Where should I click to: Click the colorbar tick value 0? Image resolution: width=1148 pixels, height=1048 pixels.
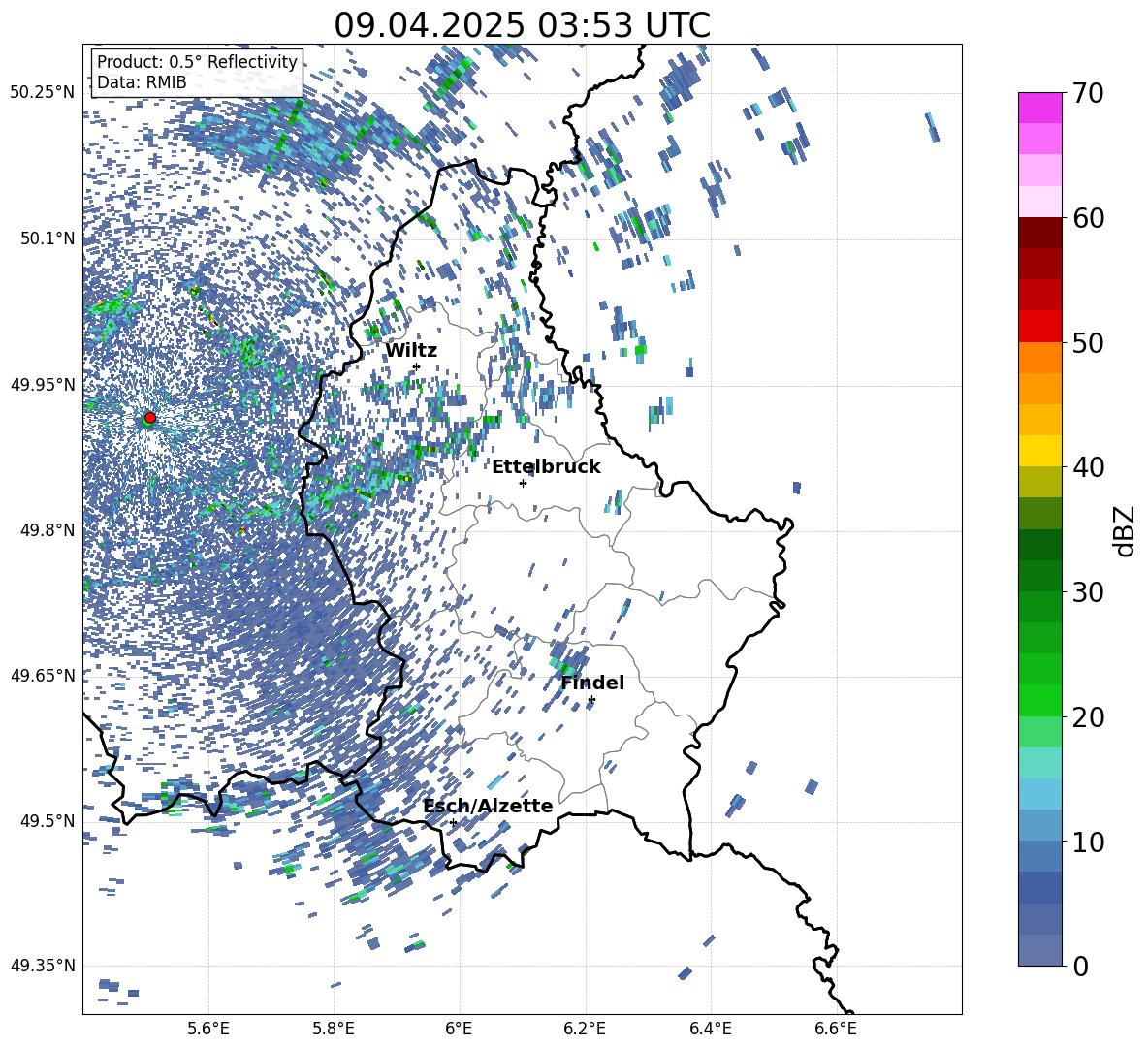pos(1080,966)
